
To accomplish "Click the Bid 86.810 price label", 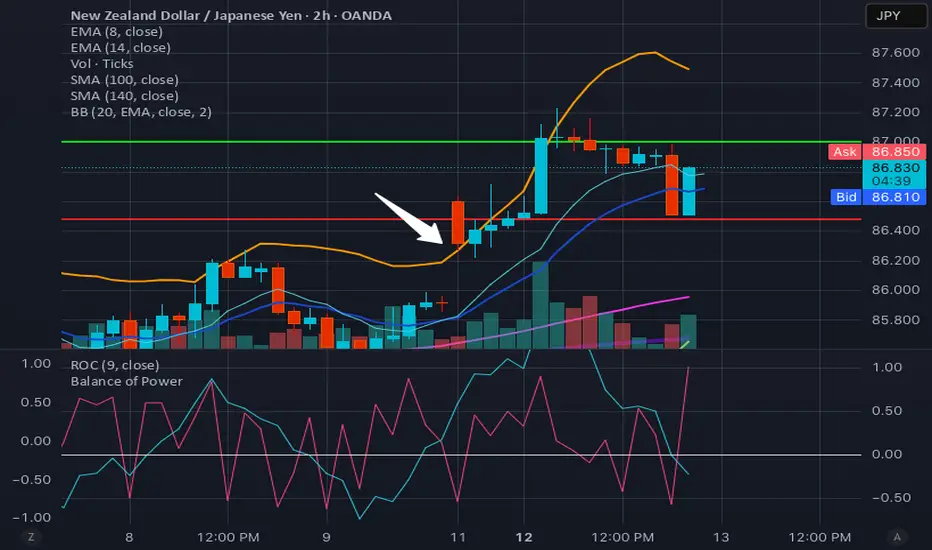I will point(877,197).
